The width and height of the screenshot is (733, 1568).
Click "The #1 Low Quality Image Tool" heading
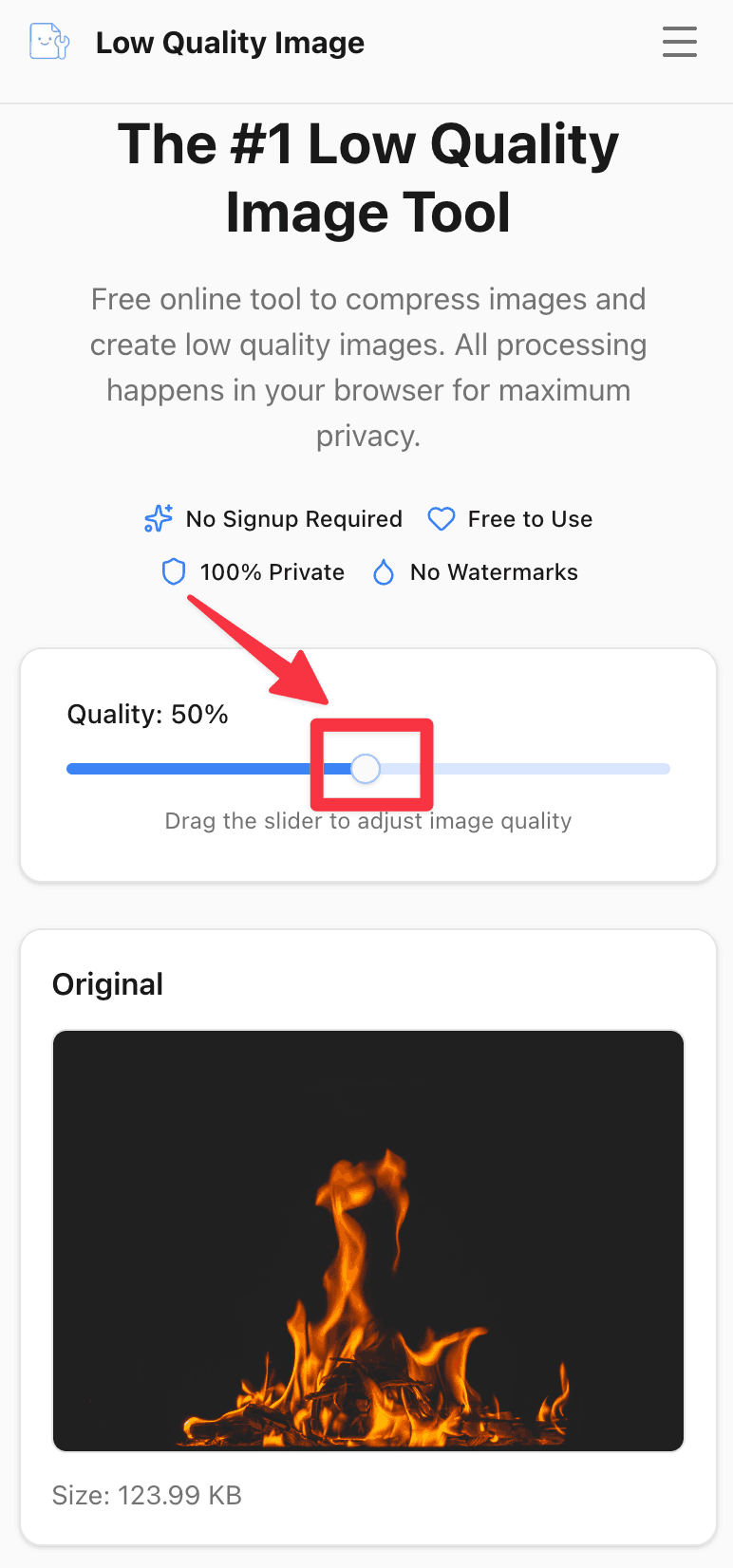368,178
